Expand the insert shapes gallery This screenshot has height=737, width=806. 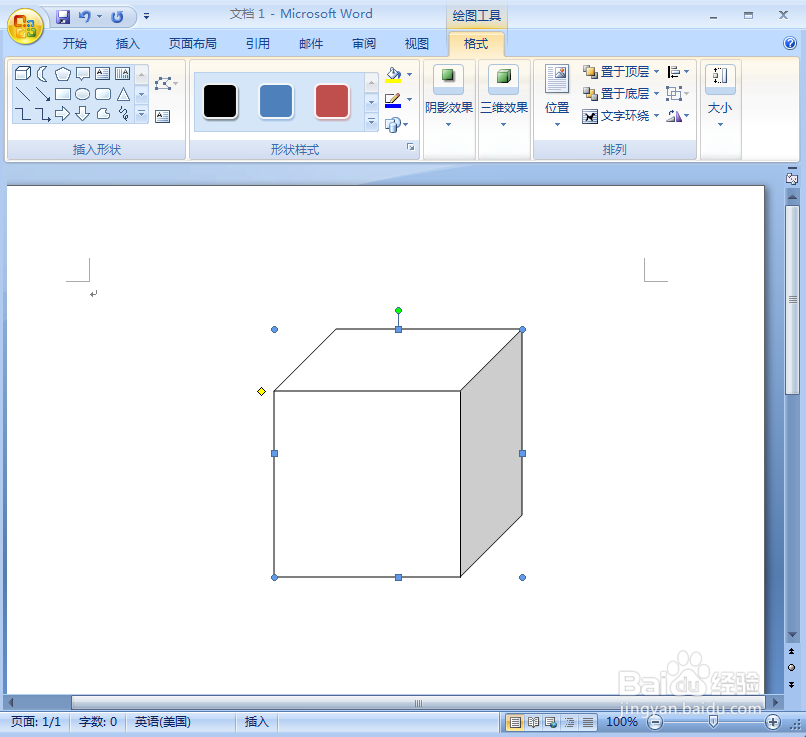point(142,114)
